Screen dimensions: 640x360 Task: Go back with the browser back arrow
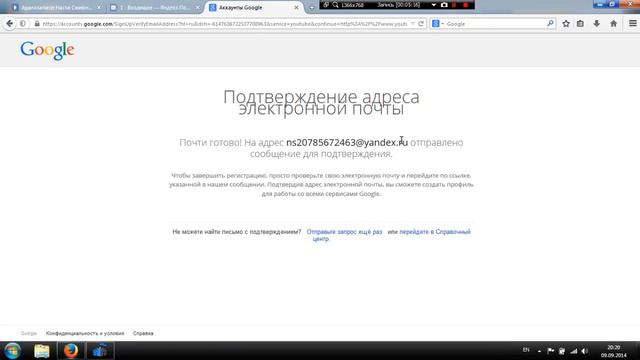click(x=9, y=24)
